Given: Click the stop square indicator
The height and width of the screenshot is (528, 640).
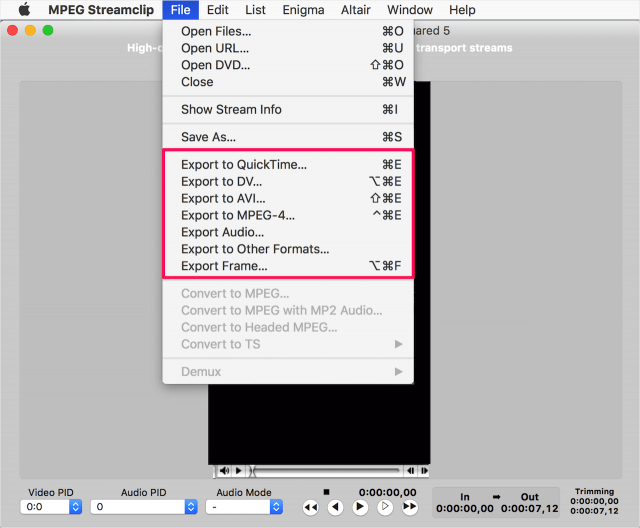Looking at the screenshot, I should 326,492.
